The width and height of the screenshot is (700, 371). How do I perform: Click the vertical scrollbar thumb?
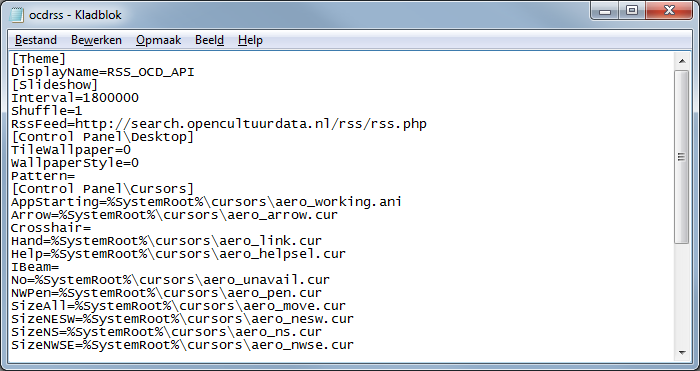coord(682,157)
